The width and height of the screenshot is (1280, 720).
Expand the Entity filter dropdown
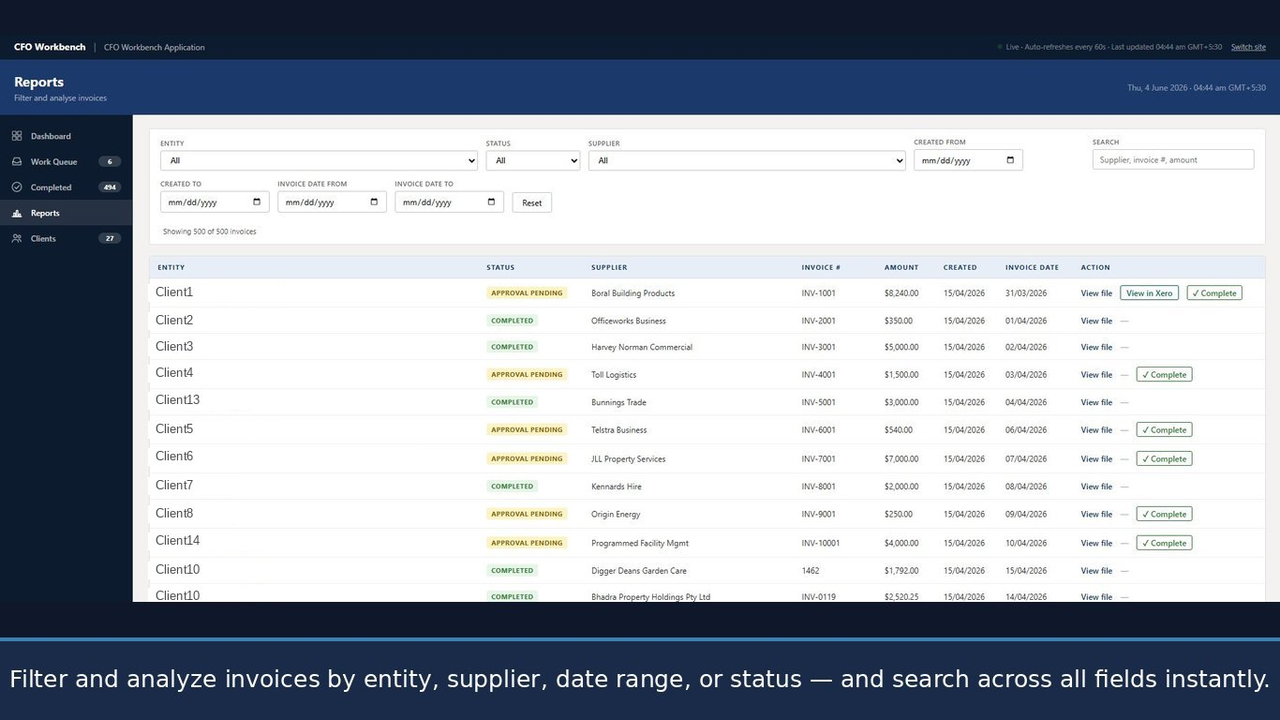319,160
